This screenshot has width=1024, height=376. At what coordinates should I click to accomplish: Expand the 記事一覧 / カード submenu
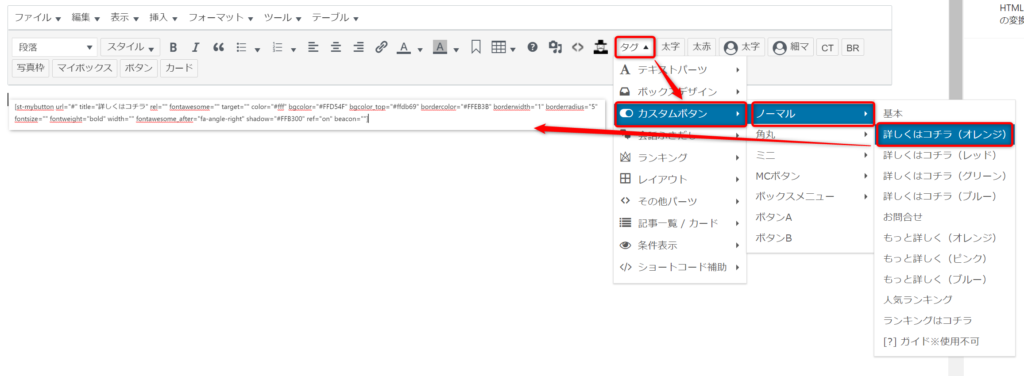[x=680, y=223]
